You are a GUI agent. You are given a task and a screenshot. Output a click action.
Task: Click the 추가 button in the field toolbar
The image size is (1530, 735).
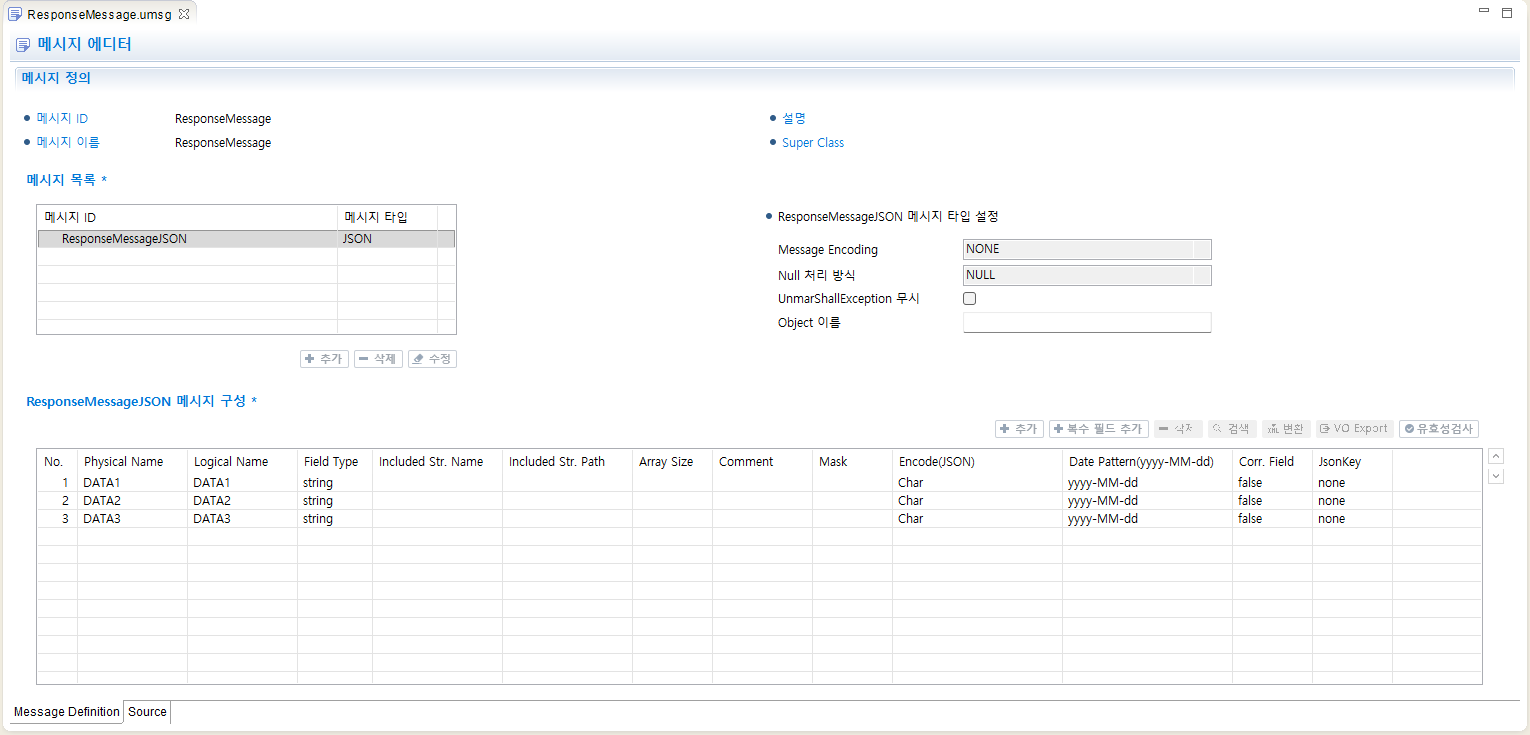pyautogui.click(x=1019, y=428)
